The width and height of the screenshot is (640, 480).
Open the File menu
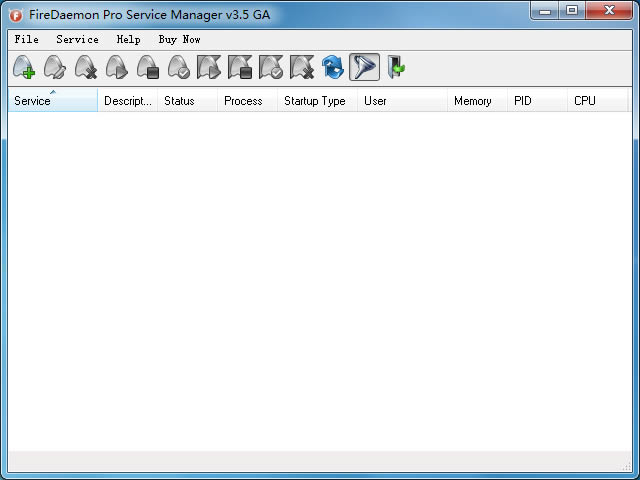click(27, 40)
